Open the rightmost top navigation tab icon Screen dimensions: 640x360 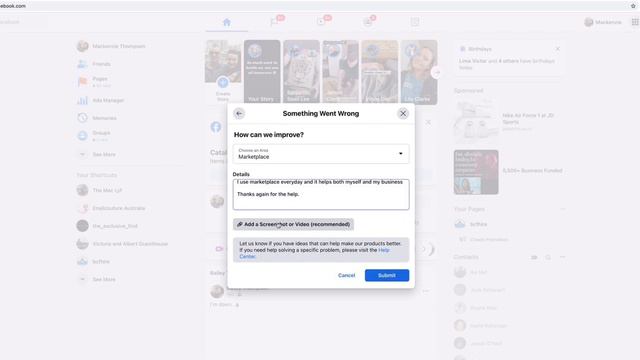[415, 22]
